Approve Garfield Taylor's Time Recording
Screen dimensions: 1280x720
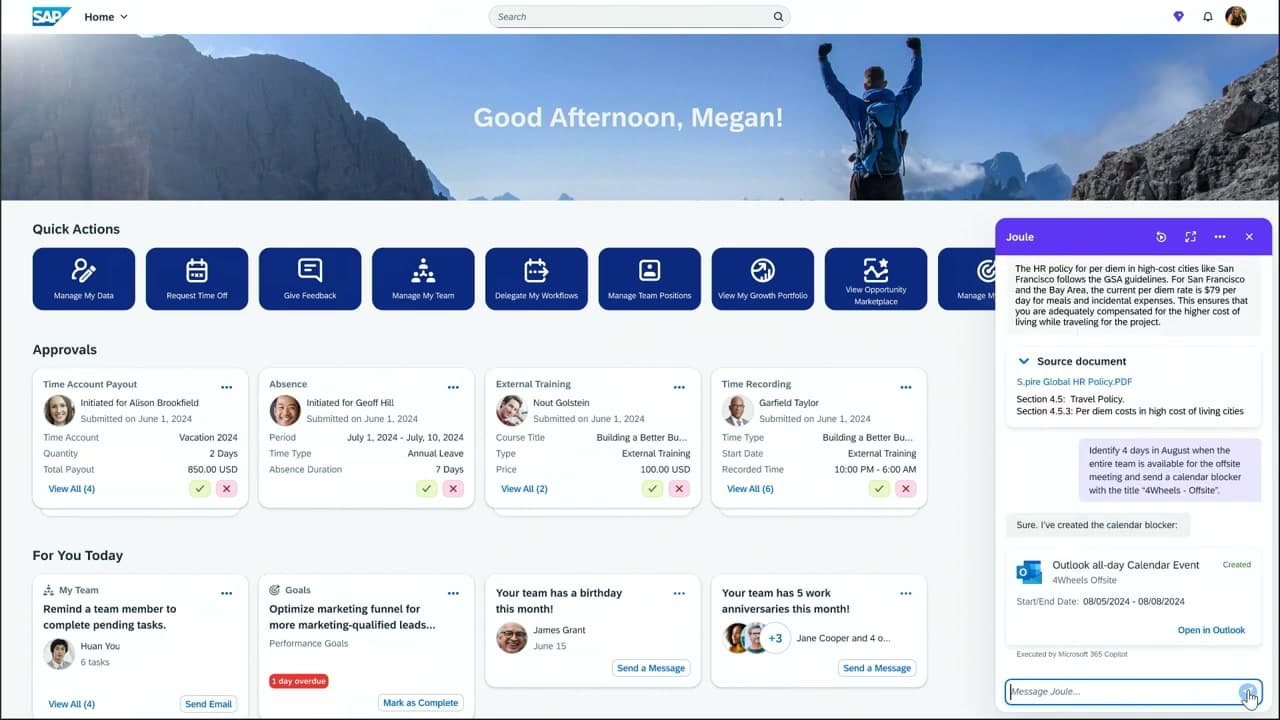879,489
